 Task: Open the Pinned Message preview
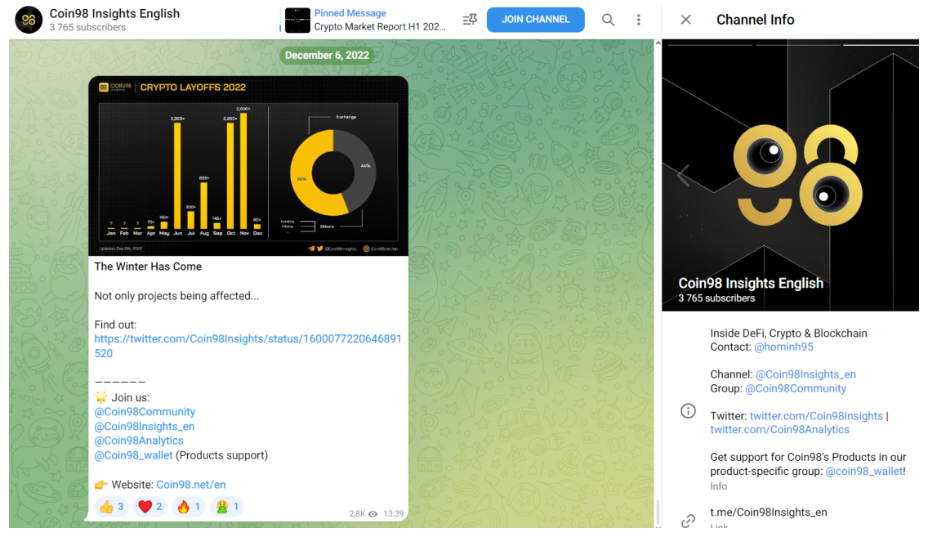click(x=365, y=20)
